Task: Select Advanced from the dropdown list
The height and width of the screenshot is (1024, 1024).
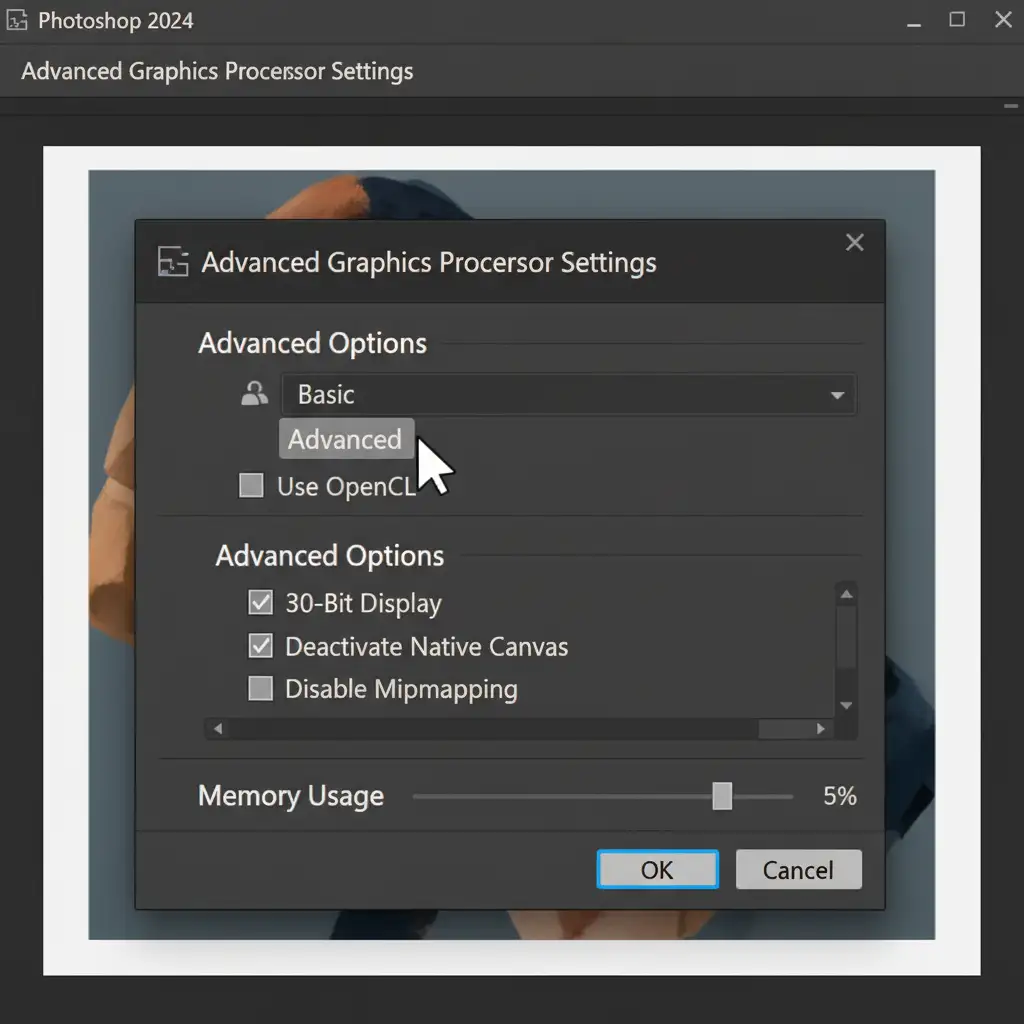Action: pyautogui.click(x=345, y=440)
